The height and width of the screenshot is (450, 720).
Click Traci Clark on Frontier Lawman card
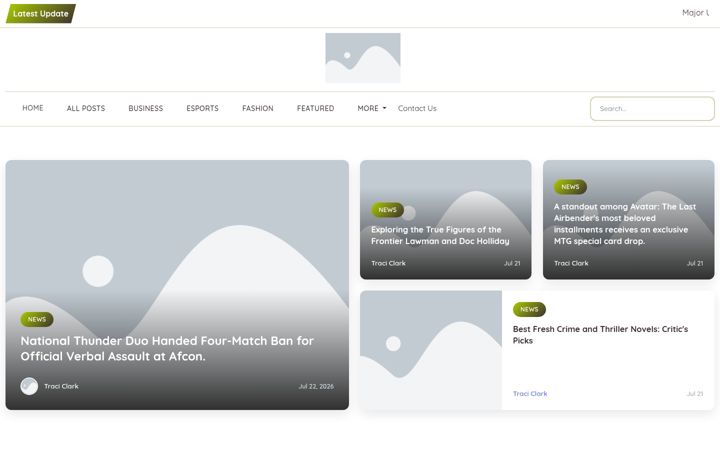point(388,263)
